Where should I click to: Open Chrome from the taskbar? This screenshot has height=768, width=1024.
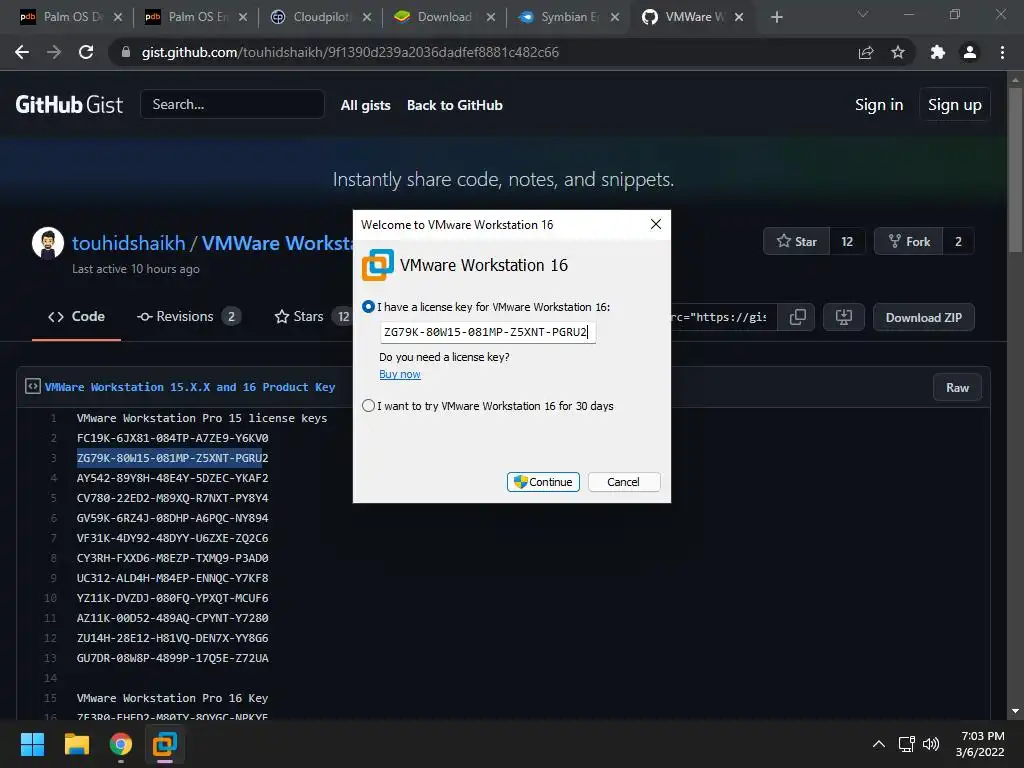[121, 744]
